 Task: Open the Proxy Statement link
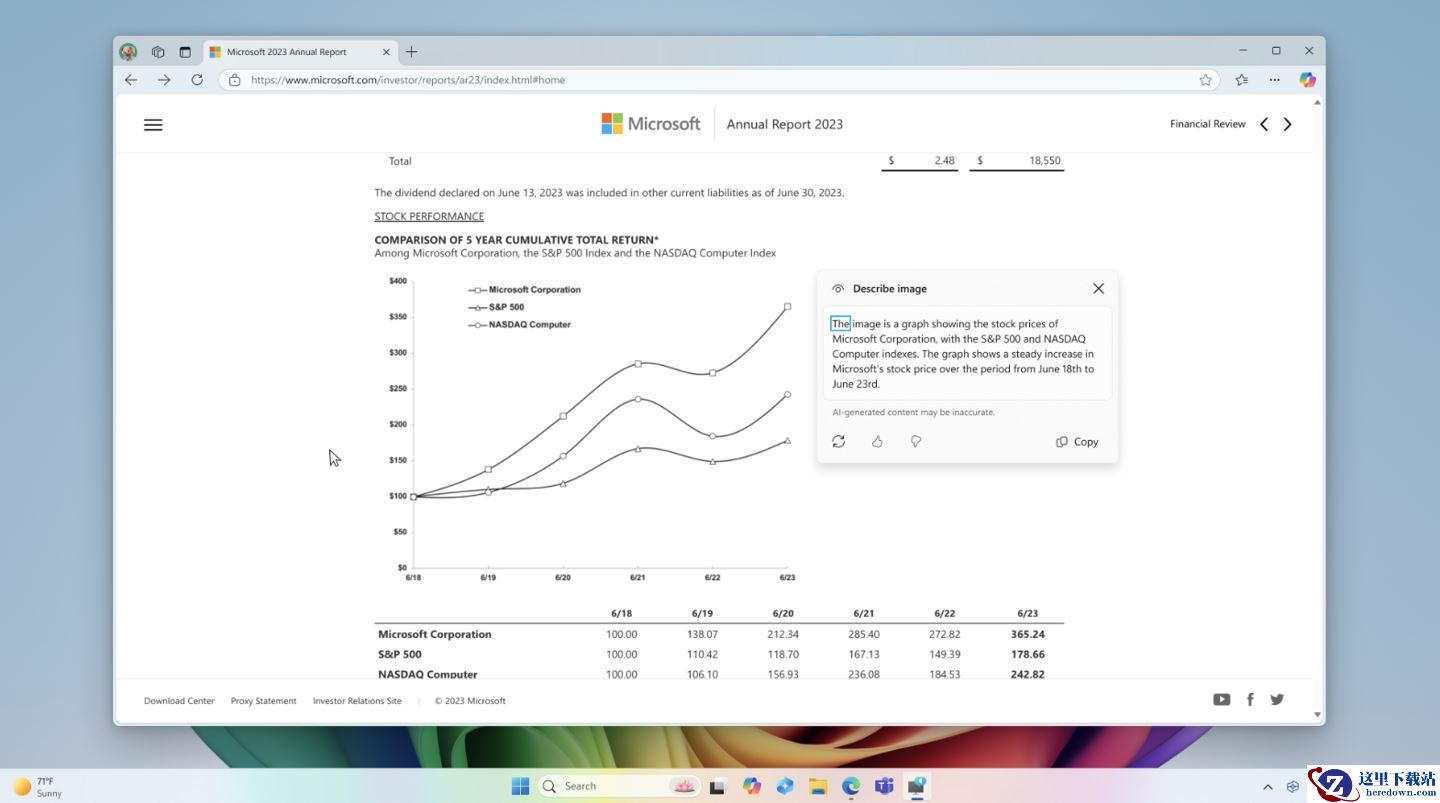(x=263, y=701)
